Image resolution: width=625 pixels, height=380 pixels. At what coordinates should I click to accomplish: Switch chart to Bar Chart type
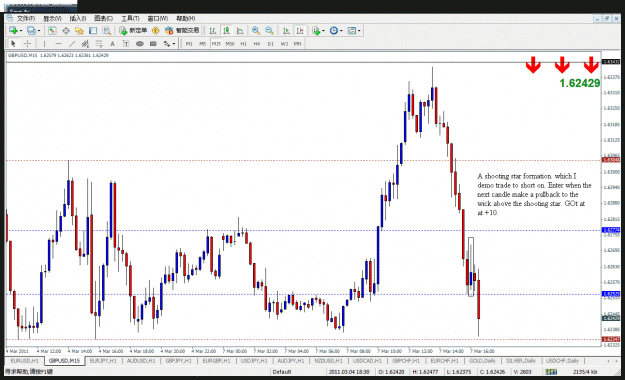point(213,30)
